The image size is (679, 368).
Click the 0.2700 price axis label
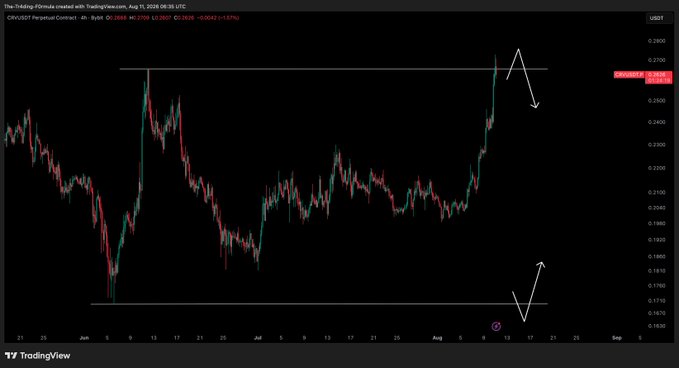[x=656, y=60]
